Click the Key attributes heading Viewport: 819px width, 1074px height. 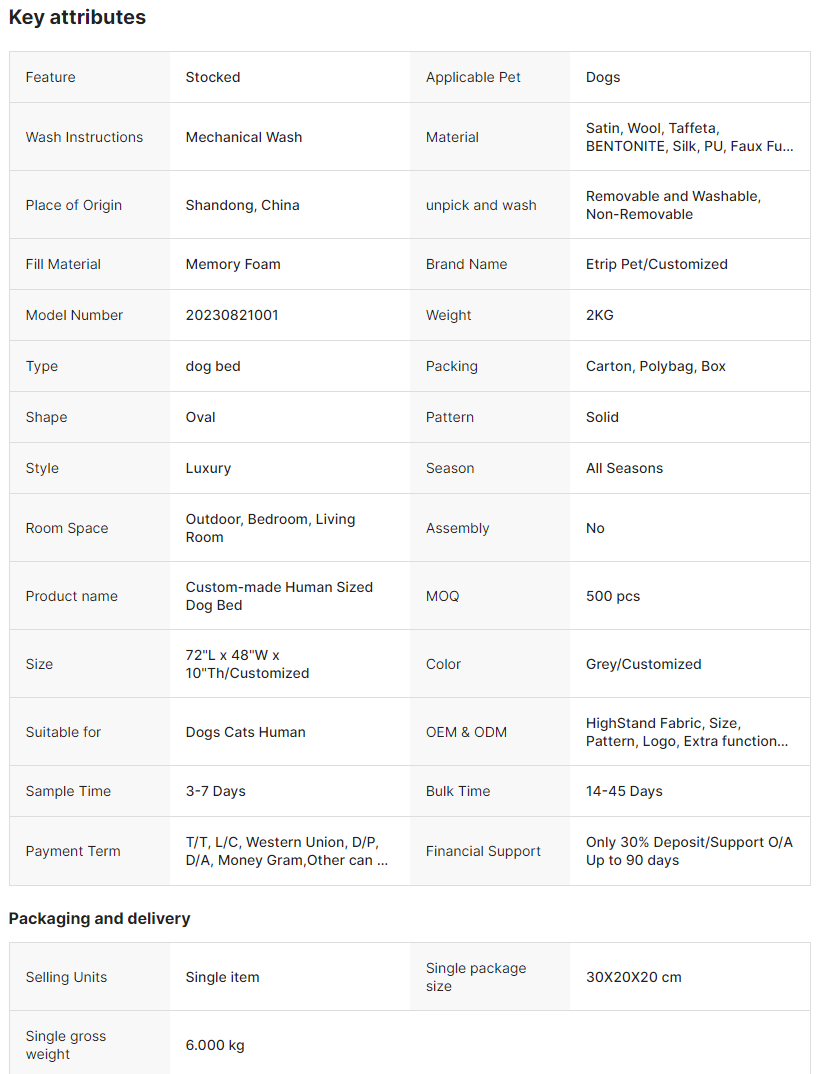tap(77, 17)
